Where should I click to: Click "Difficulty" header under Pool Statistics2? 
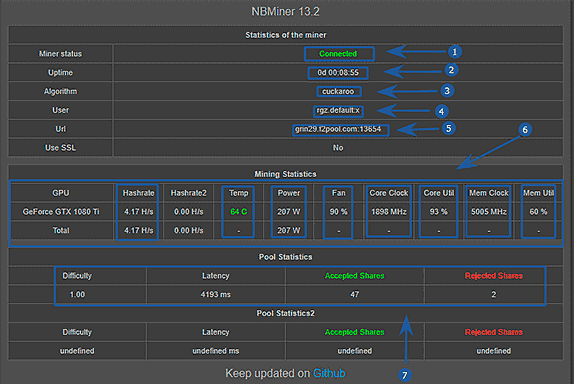coord(77,332)
